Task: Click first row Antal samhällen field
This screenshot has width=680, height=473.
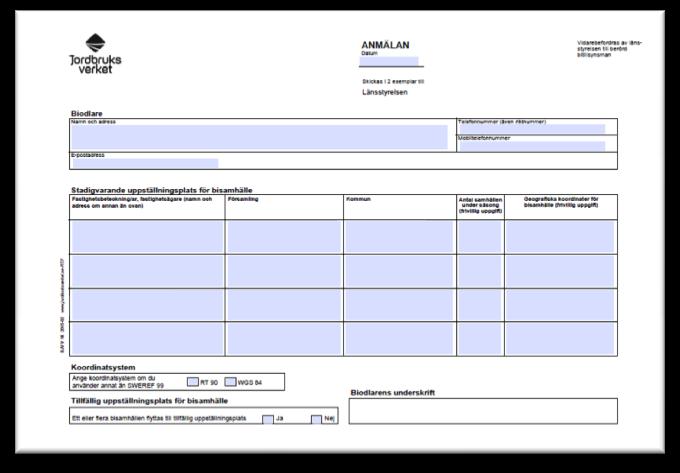Action: [x=480, y=237]
